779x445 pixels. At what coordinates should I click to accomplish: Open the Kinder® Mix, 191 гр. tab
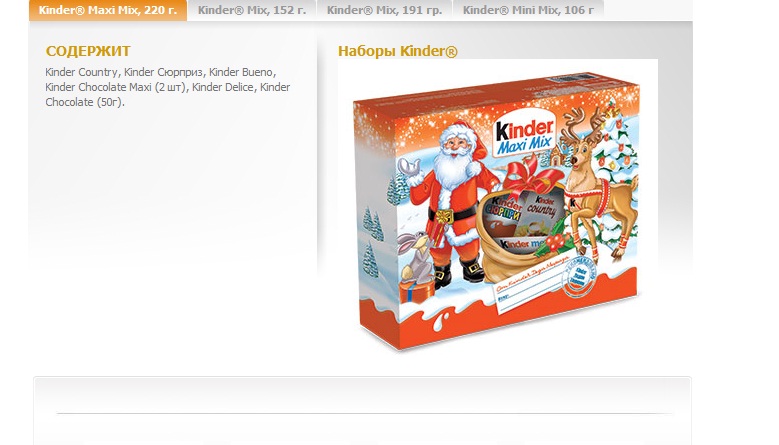385,10
